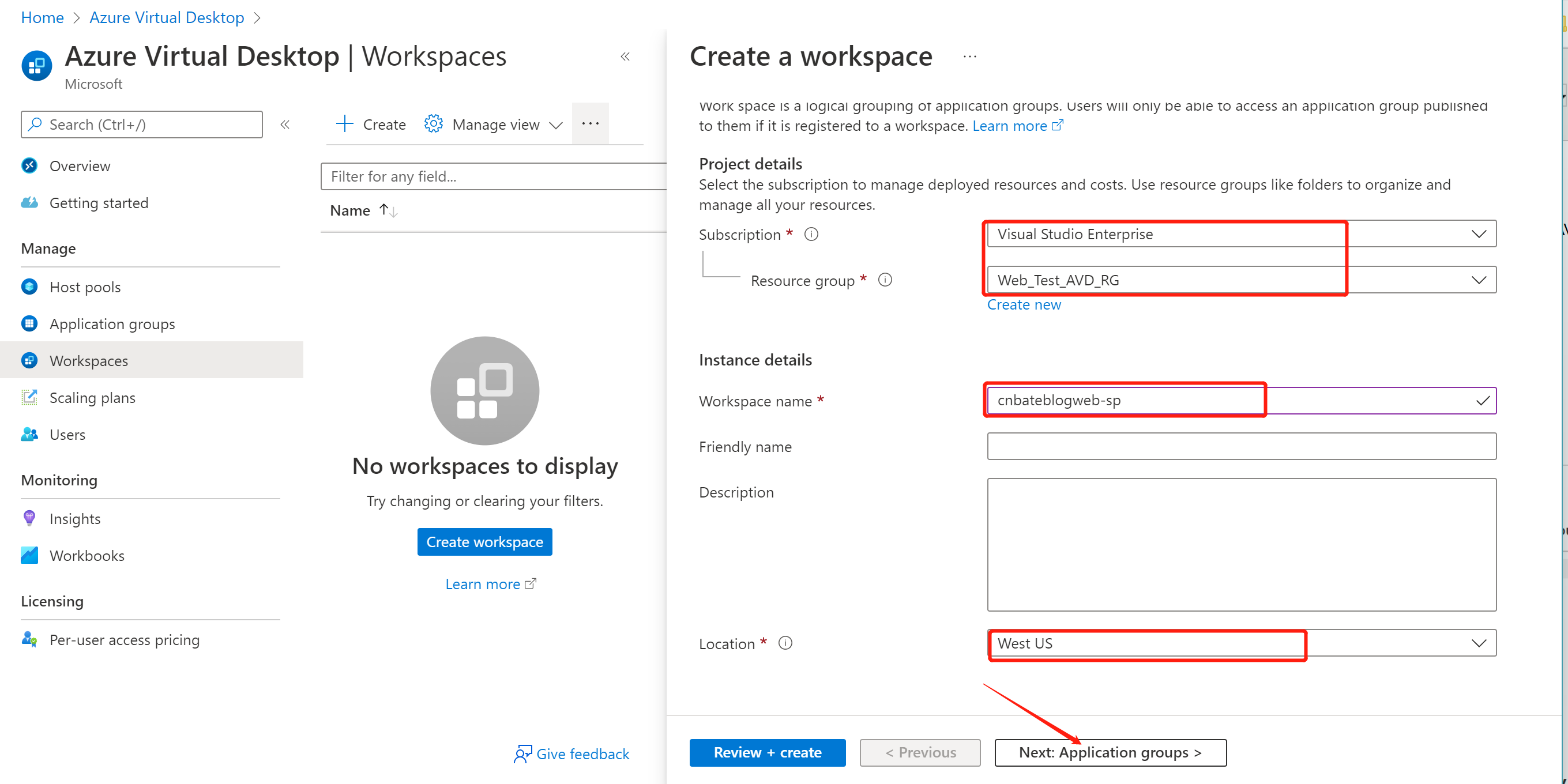Click the Workspaces sidebar icon
The height and width of the screenshot is (784, 1568).
point(29,360)
